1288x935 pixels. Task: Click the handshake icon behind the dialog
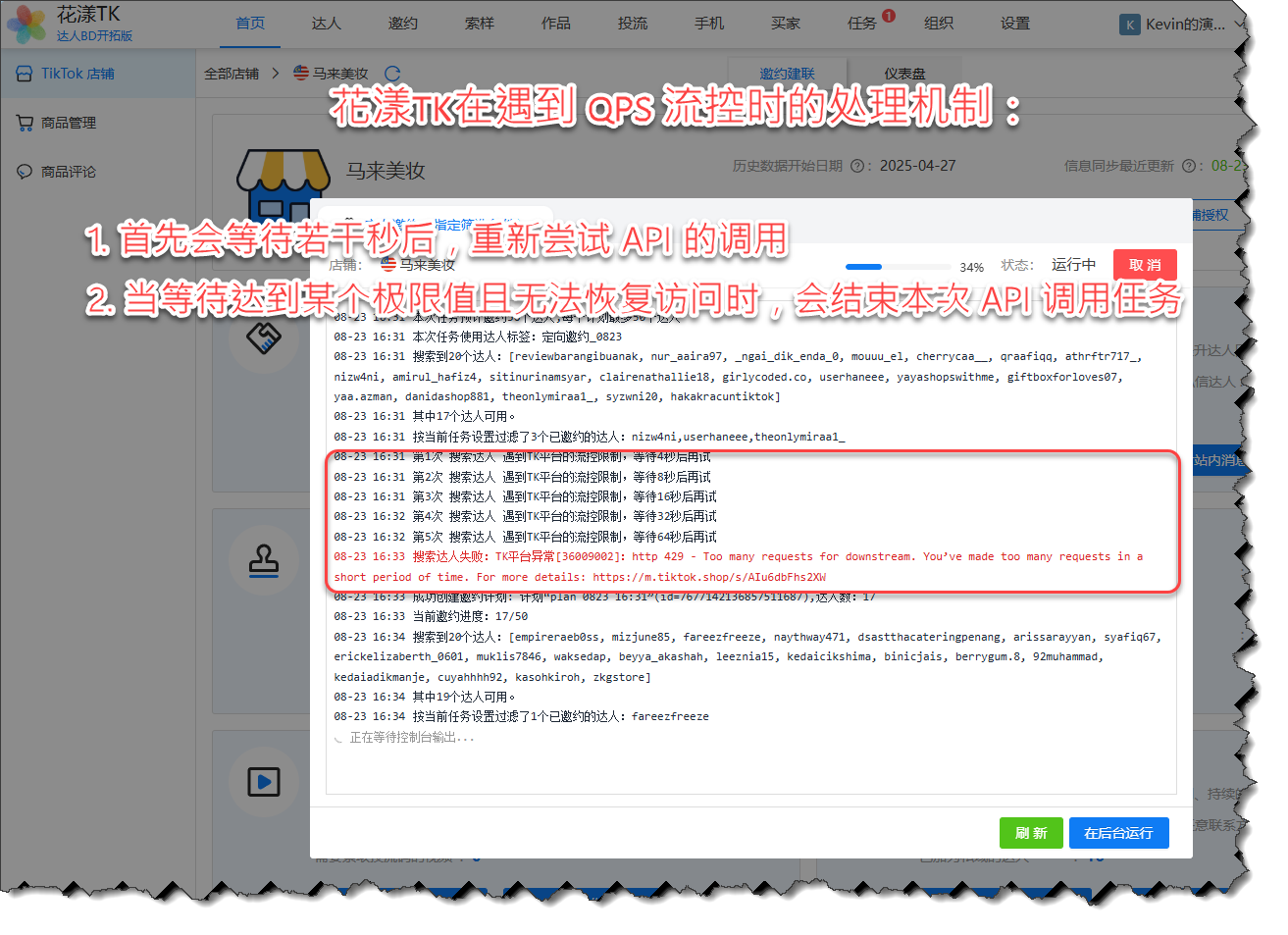(x=264, y=338)
